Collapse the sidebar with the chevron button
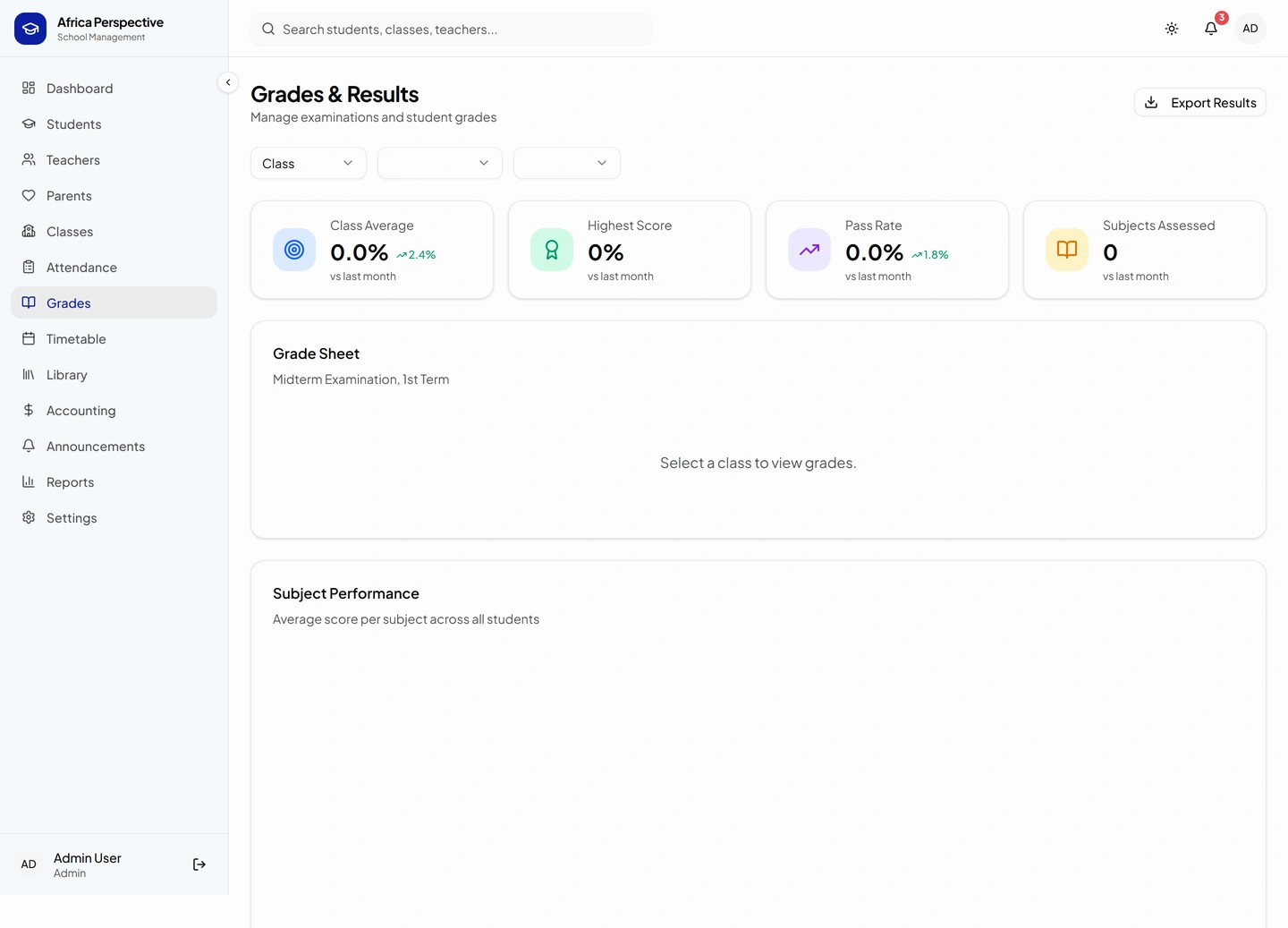 [x=228, y=82]
